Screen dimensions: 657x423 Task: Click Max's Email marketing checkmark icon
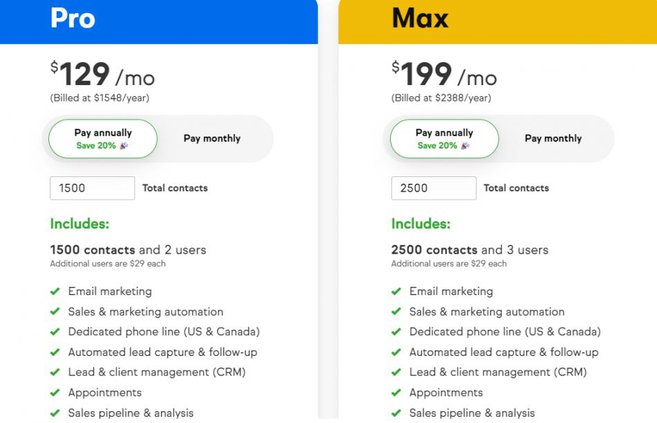pyautogui.click(x=396, y=292)
